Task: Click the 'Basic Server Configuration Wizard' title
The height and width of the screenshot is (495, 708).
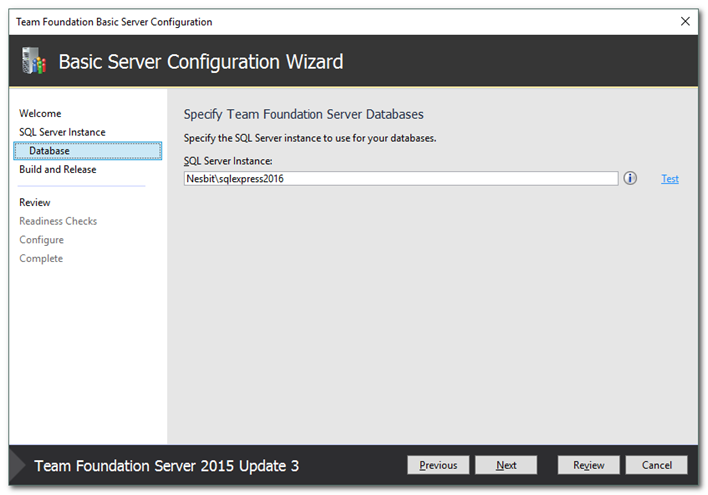Action: coord(201,62)
